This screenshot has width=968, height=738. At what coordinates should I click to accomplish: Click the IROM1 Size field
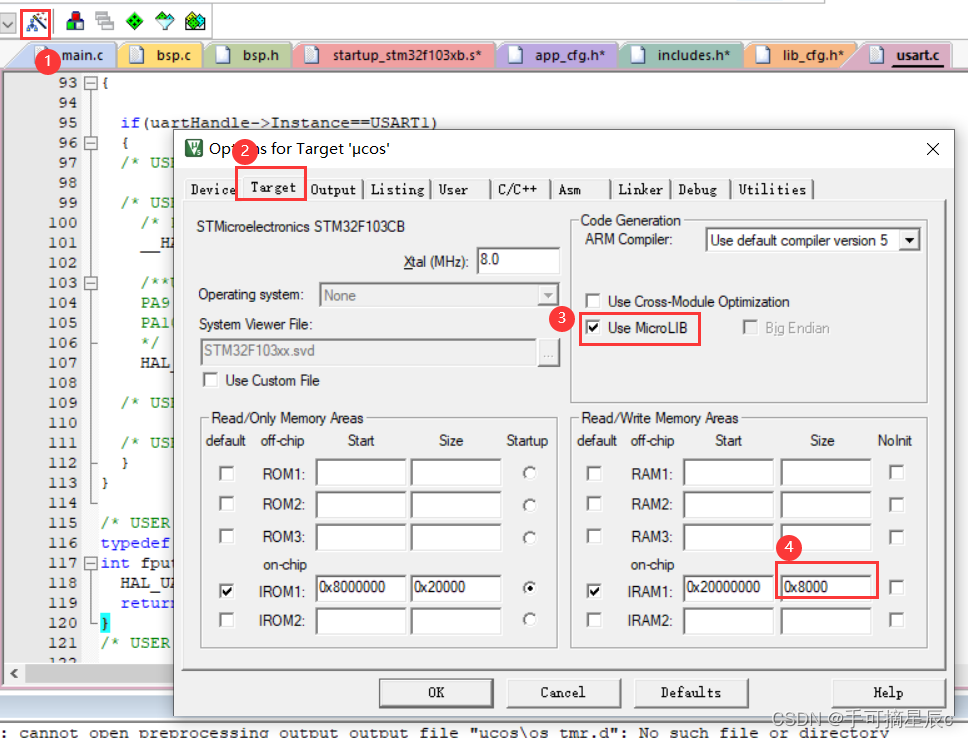(456, 587)
